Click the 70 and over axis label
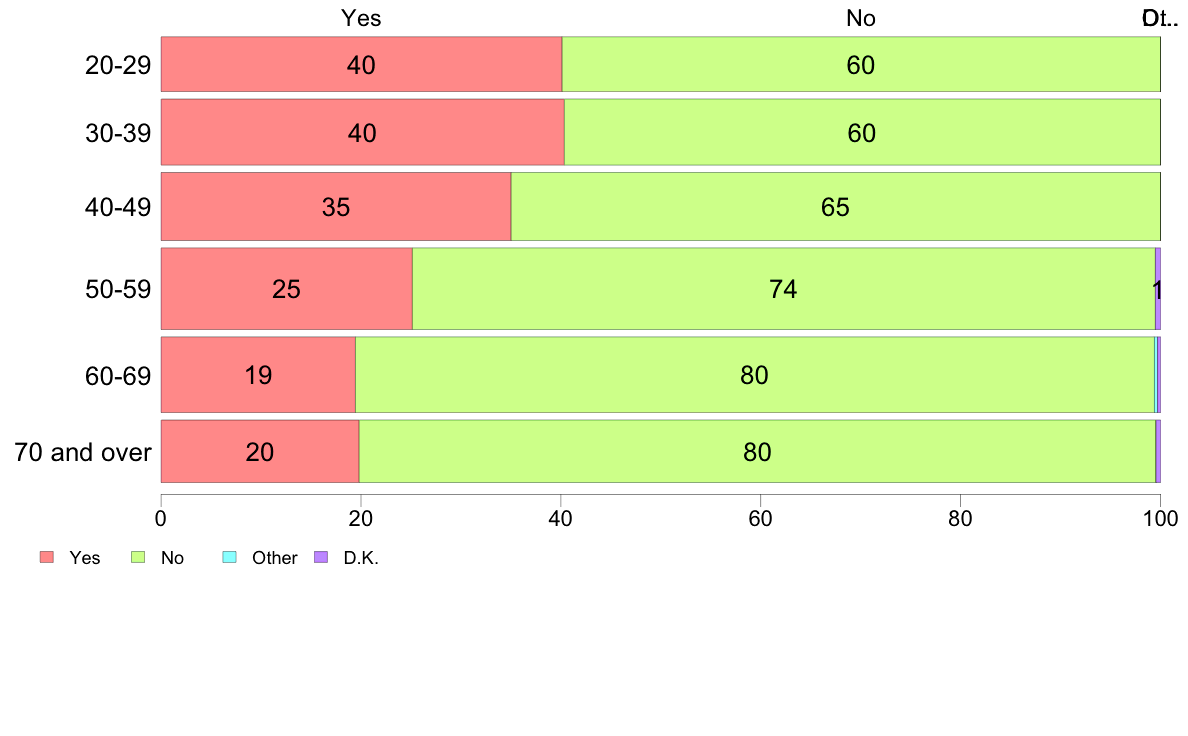Image resolution: width=1188 pixels, height=736 pixels. [x=83, y=453]
